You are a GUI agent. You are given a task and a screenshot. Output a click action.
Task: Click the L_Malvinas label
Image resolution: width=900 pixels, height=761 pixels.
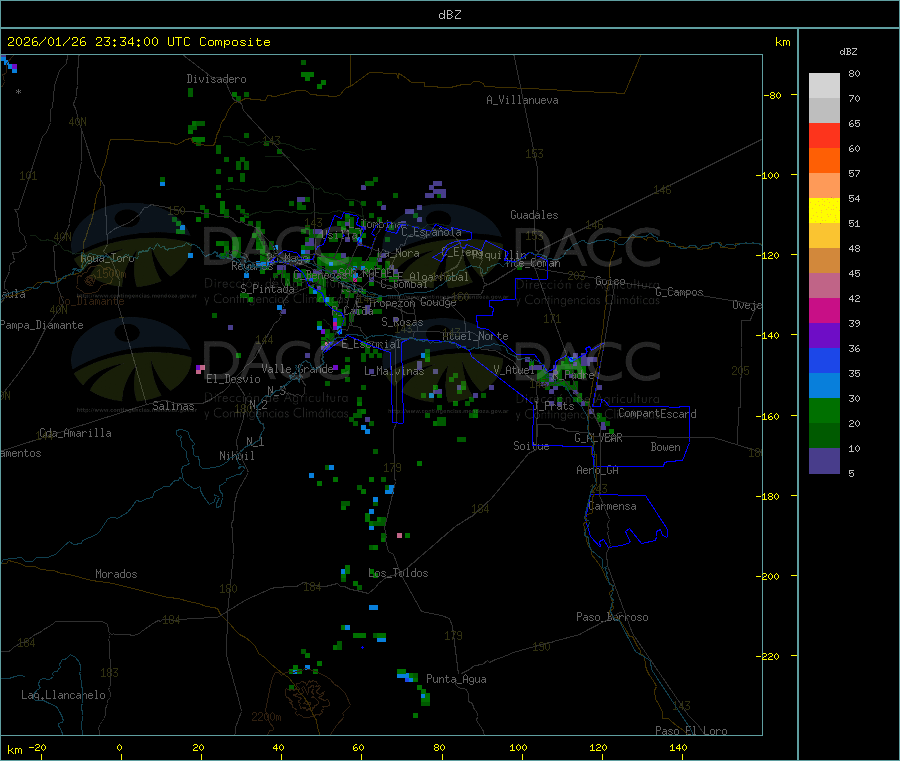click(394, 371)
